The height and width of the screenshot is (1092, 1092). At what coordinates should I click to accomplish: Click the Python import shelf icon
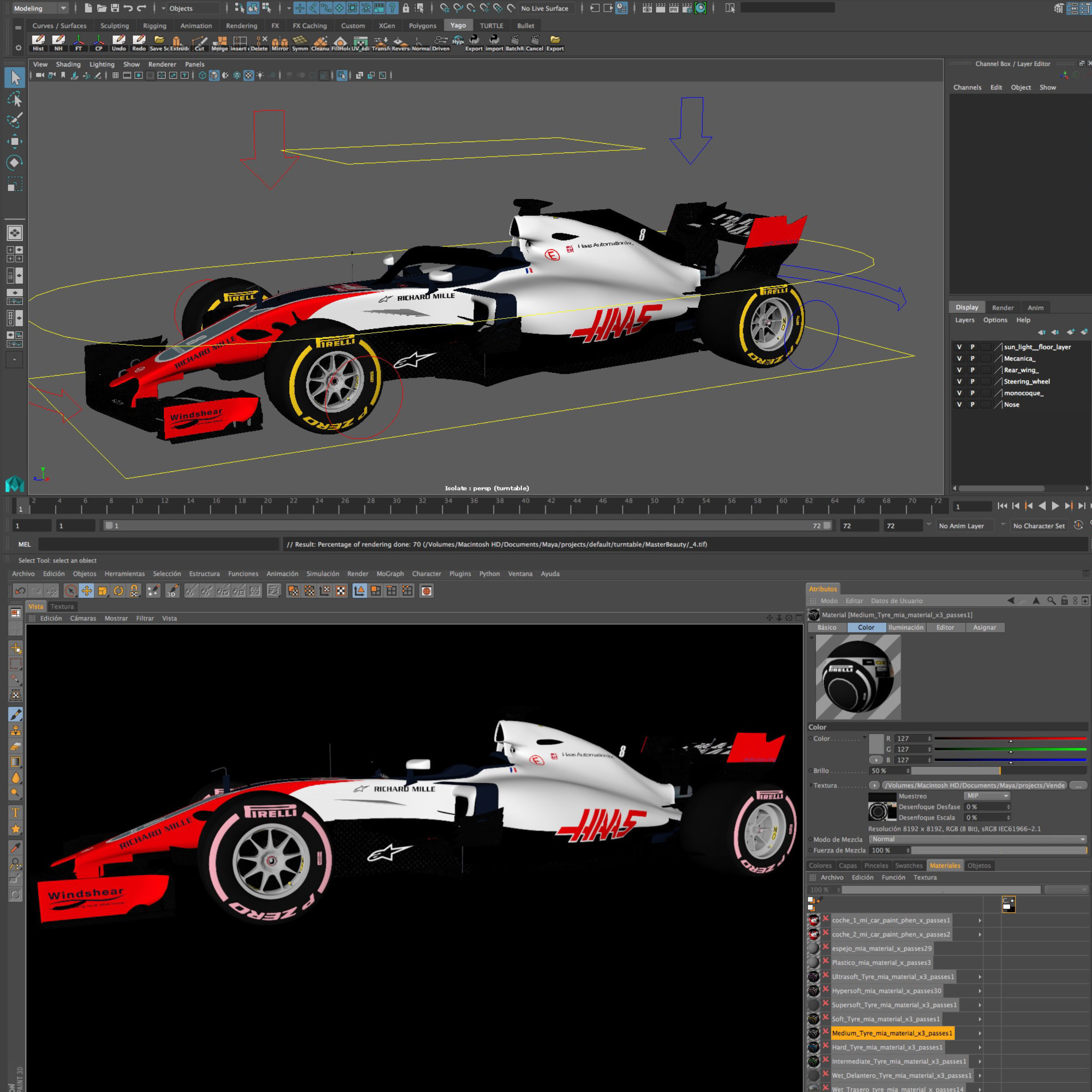pyautogui.click(x=494, y=42)
